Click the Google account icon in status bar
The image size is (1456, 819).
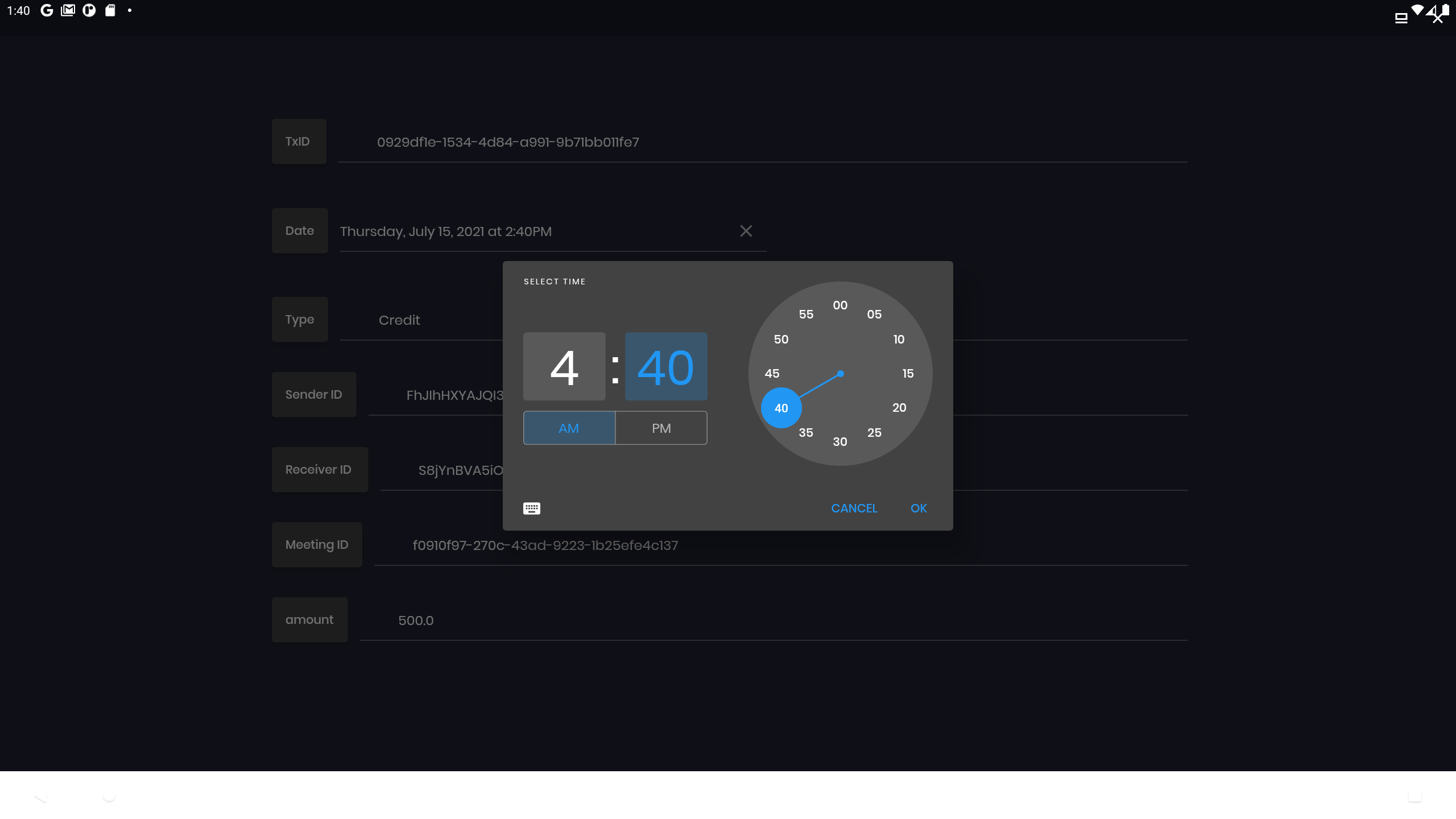(x=47, y=10)
